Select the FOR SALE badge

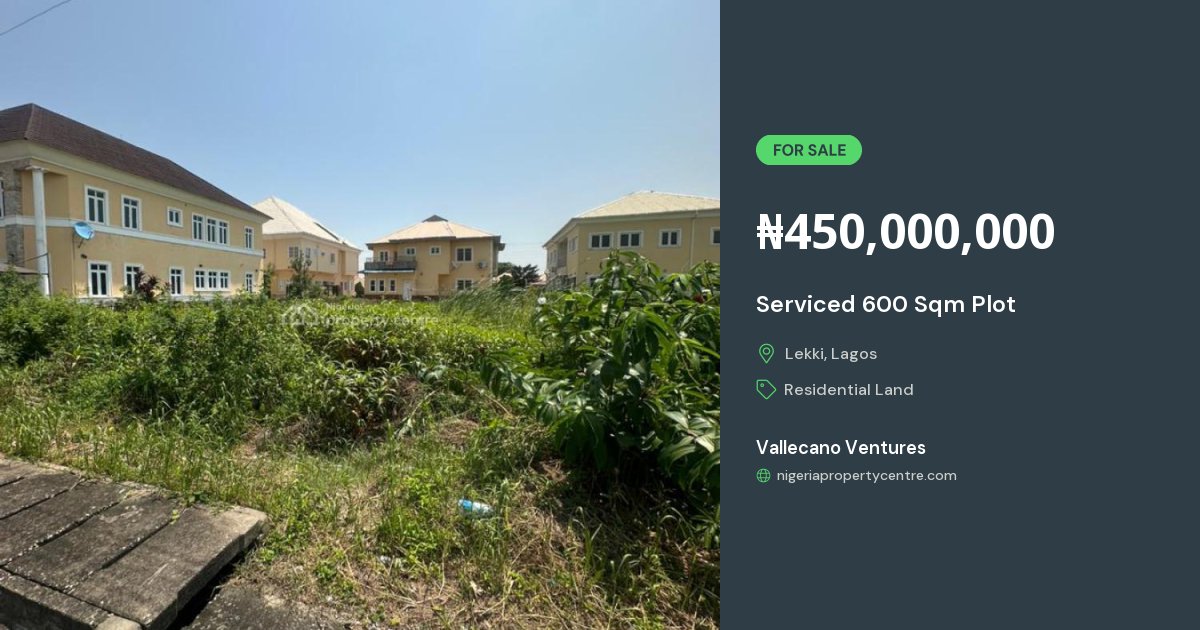pyautogui.click(x=809, y=150)
